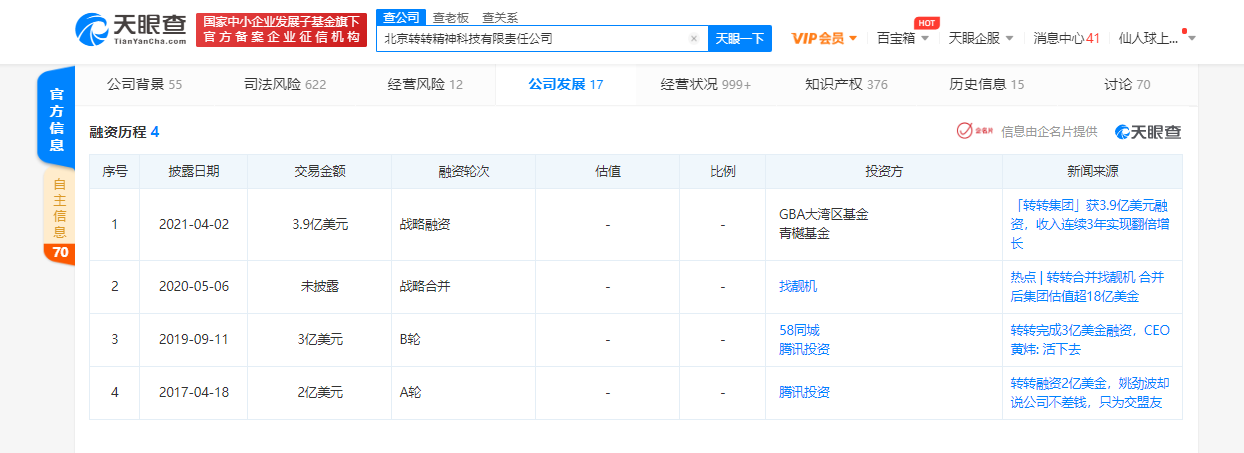
Task: Click the 披露日期 column header
Action: tap(194, 171)
